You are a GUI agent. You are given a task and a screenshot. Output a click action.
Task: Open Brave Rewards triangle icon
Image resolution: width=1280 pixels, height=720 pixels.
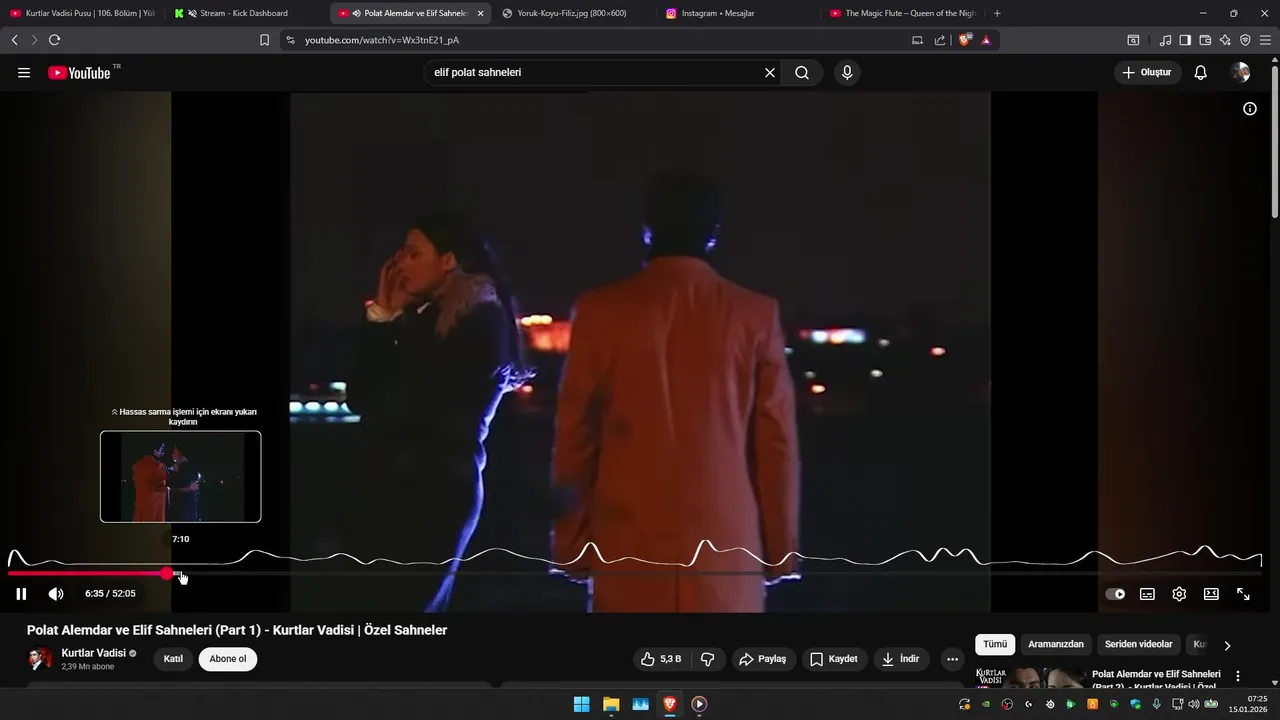point(986,40)
